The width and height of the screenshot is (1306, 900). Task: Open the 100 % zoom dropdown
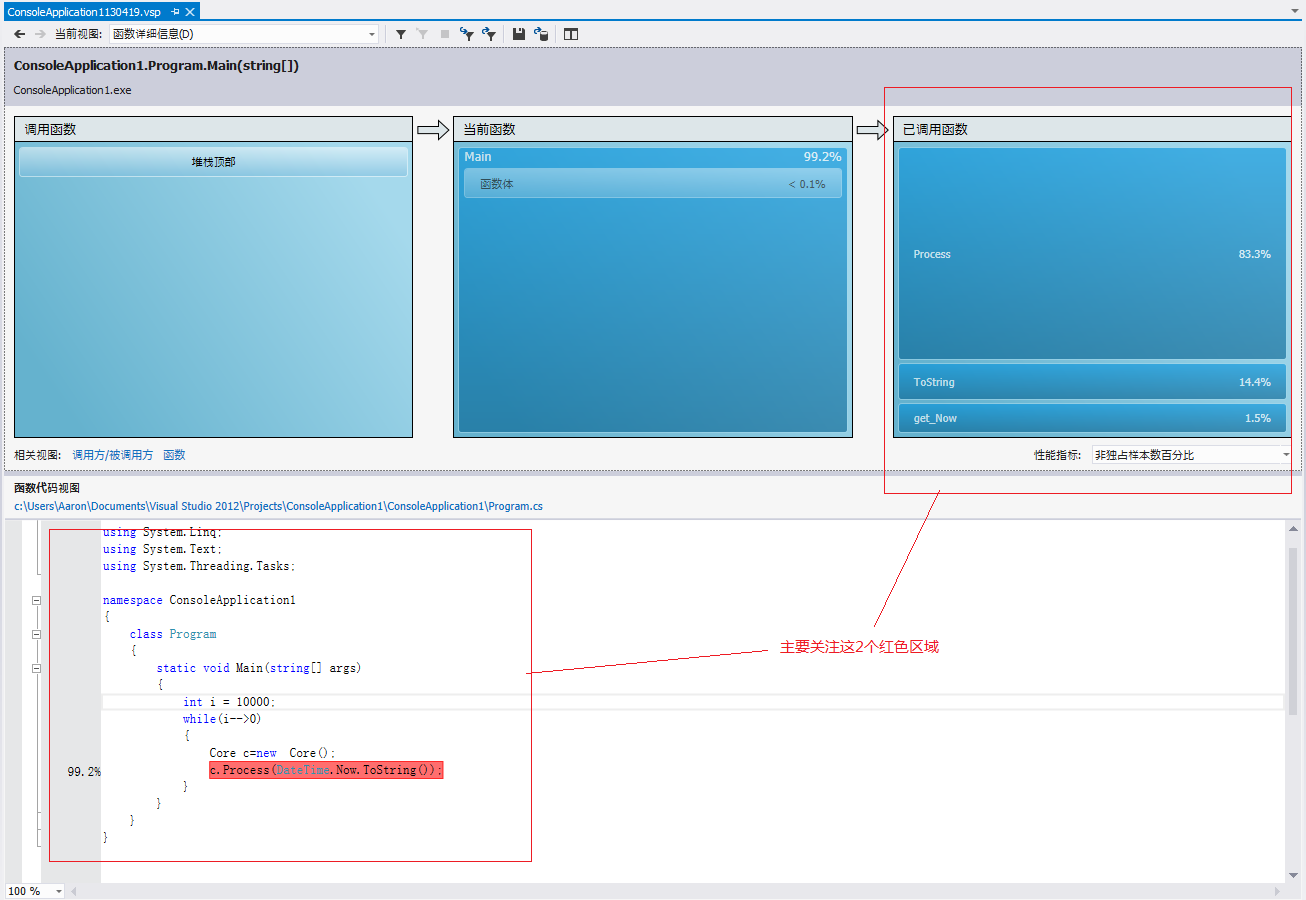pyautogui.click(x=58, y=891)
